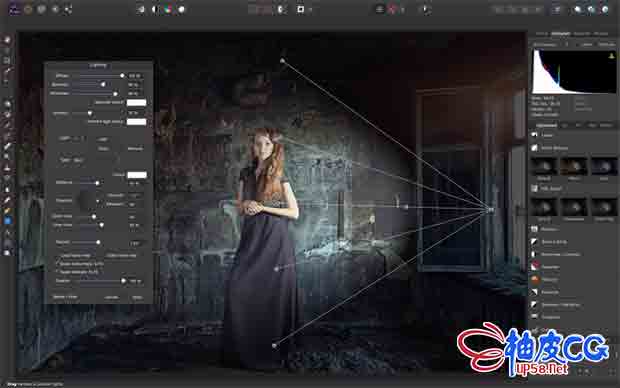Toggle the red snapping icon in toolbar
The height and width of the screenshot is (388, 620).
pos(391,9)
